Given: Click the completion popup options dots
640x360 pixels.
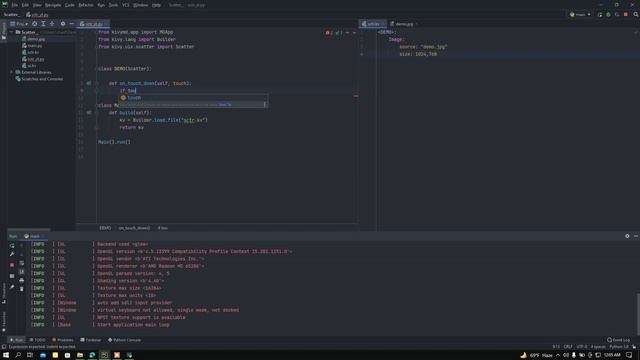Looking at the screenshot, I should (265, 104).
